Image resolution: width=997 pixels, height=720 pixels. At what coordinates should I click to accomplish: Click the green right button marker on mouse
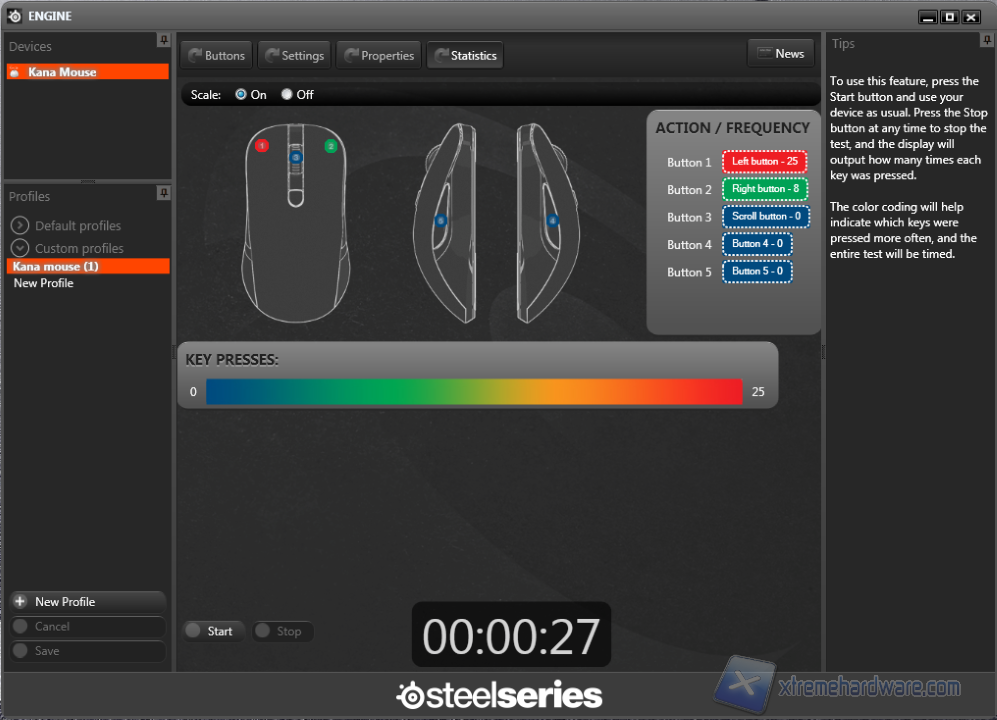point(331,146)
